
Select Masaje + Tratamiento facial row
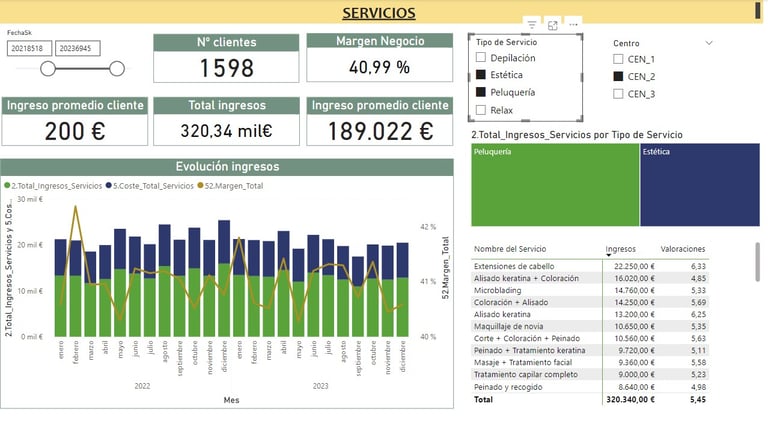[590, 362]
